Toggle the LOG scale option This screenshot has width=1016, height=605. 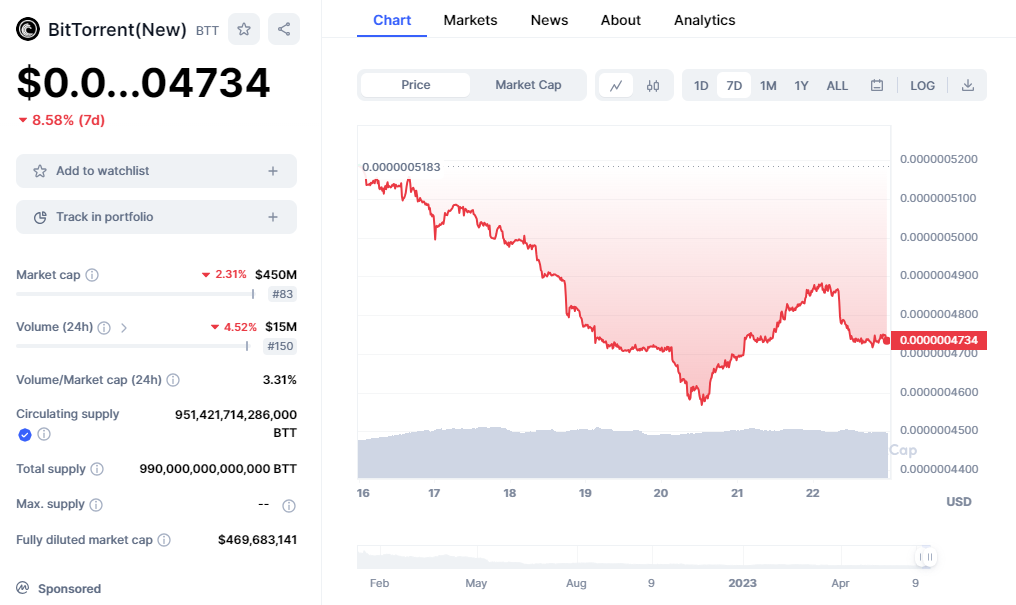[922, 86]
